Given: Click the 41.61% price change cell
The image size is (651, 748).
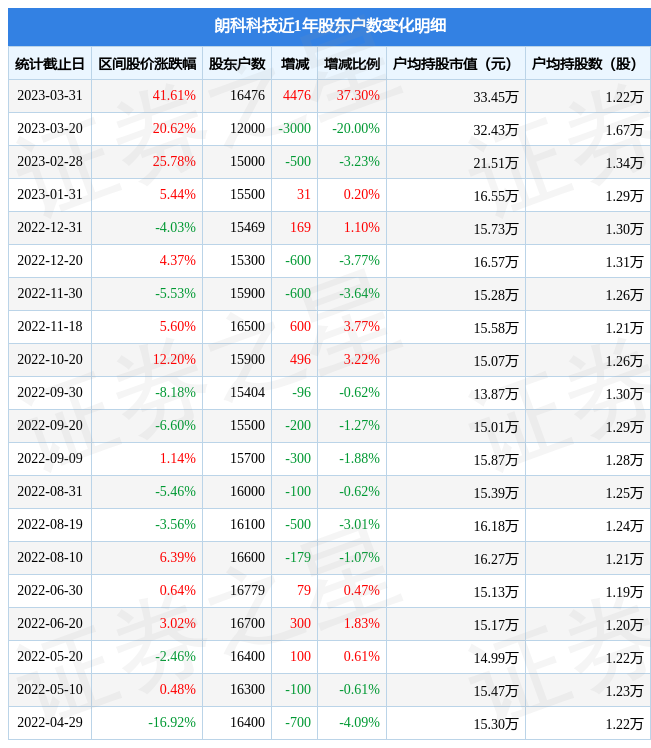Looking at the screenshot, I should click(174, 95).
